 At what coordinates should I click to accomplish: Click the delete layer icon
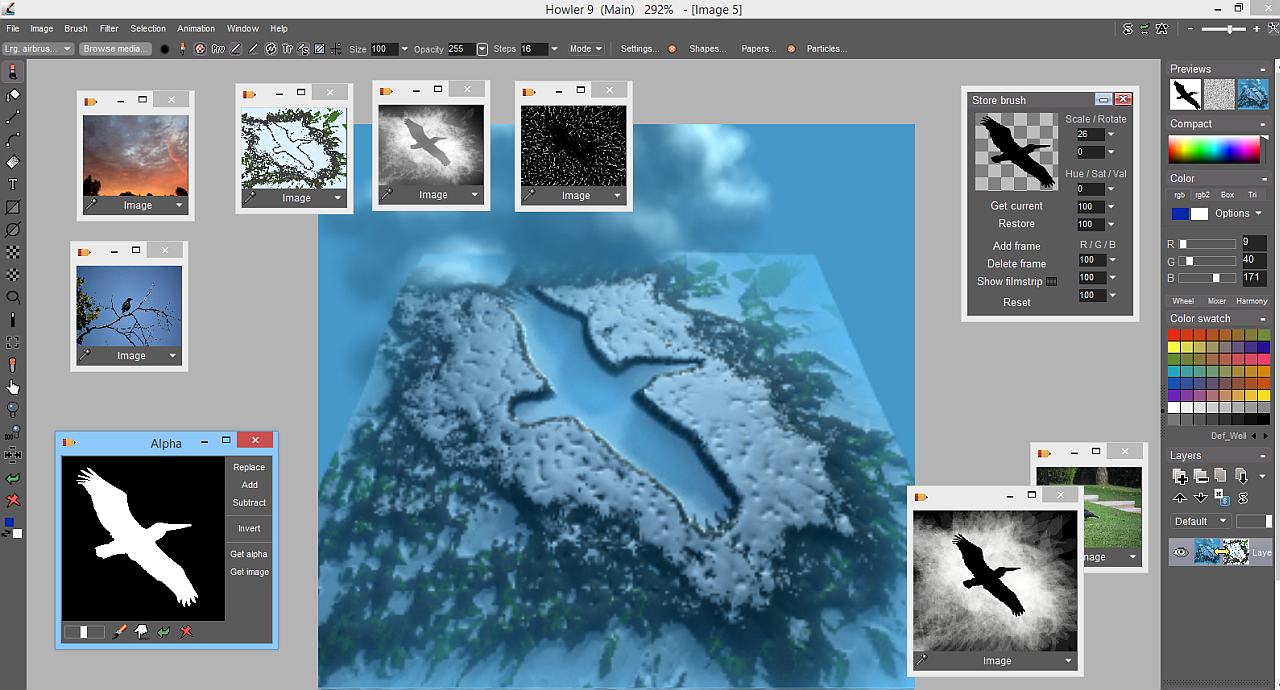[1200, 477]
